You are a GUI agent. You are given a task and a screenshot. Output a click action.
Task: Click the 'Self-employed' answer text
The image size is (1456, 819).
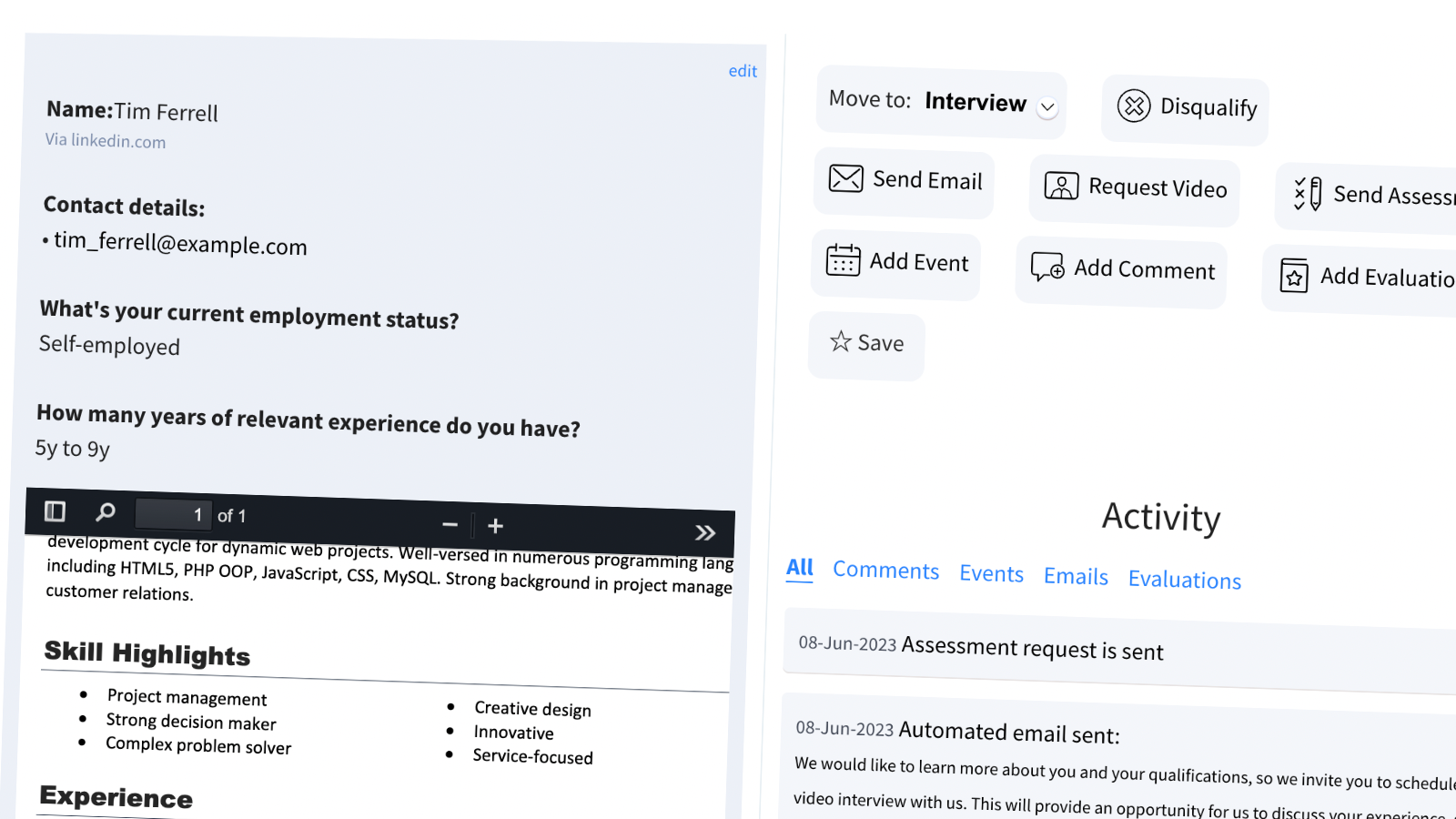(x=109, y=346)
